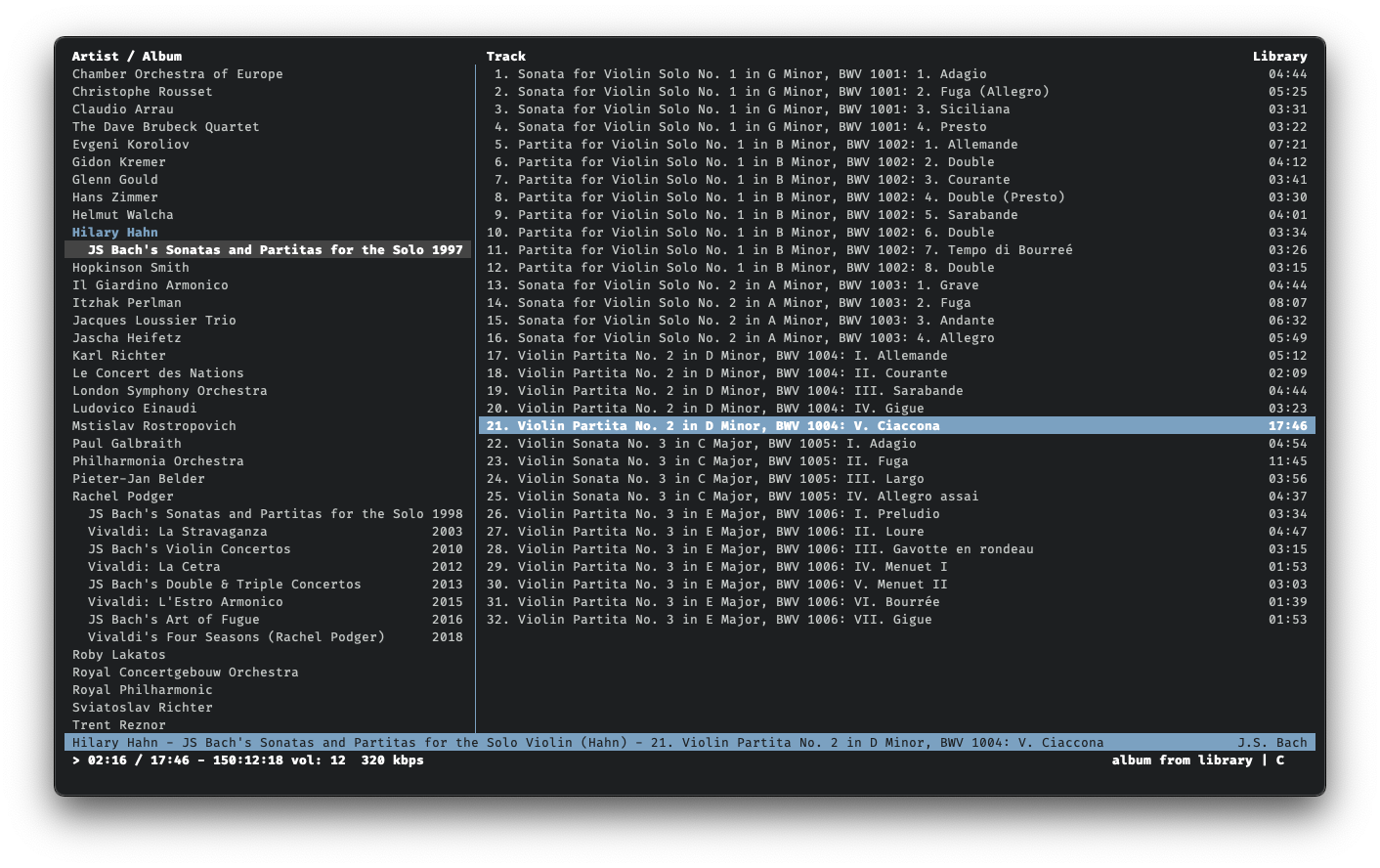Viewport: 1380px width, 868px height.
Task: Select track 32, BWV 1006 Gigue
Action: click(896, 620)
